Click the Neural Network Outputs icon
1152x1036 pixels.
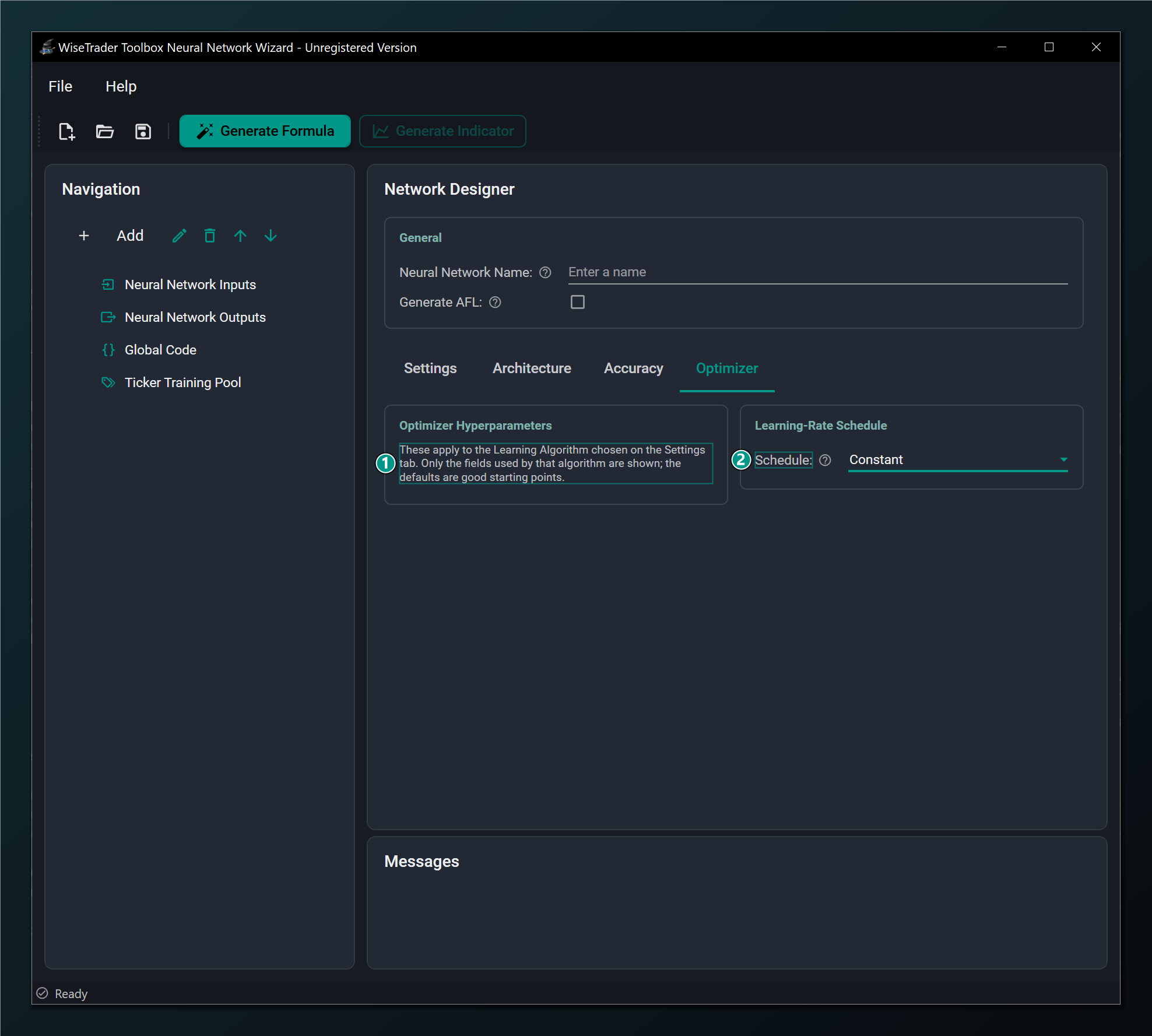[x=108, y=317]
